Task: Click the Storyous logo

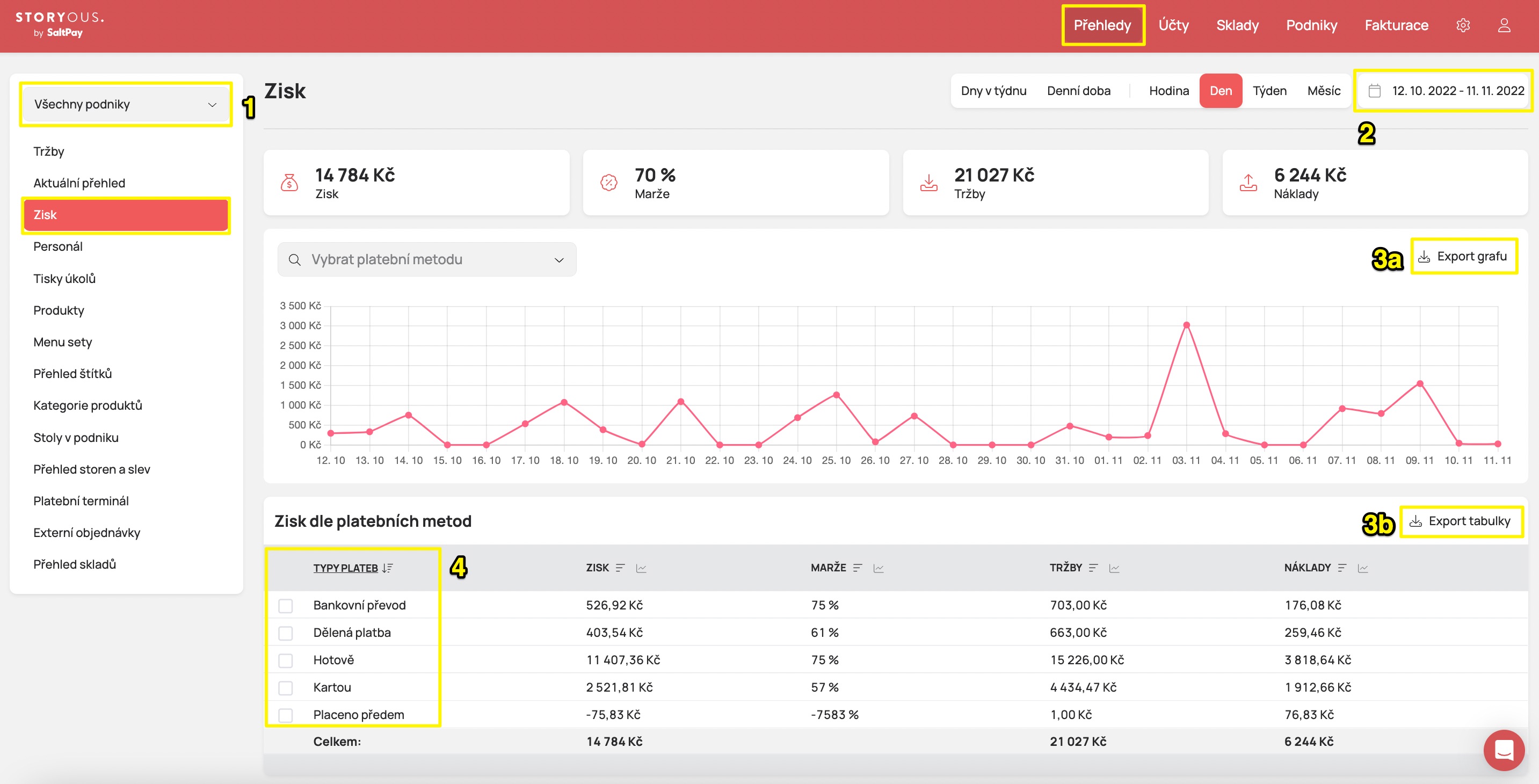Action: click(x=59, y=25)
